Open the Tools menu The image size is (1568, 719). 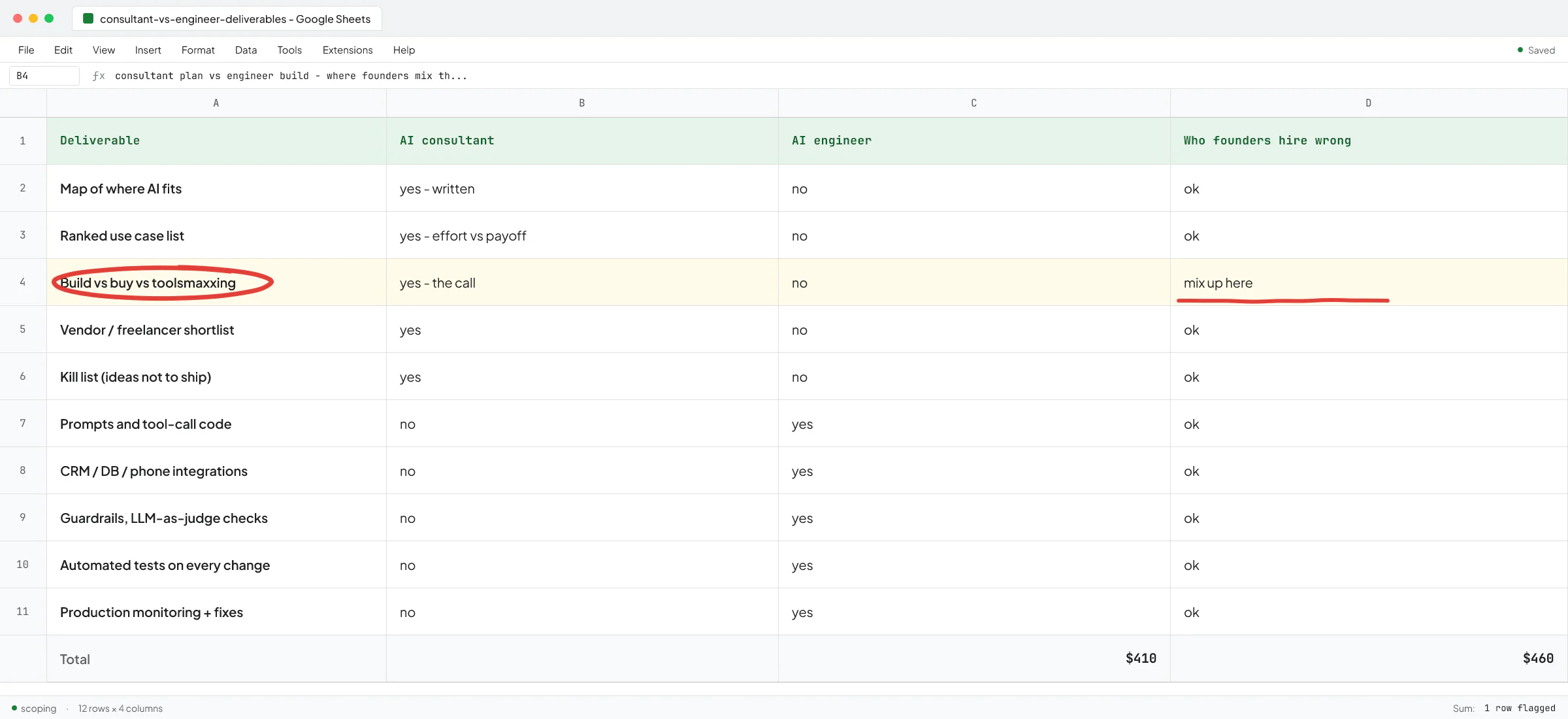click(x=289, y=50)
